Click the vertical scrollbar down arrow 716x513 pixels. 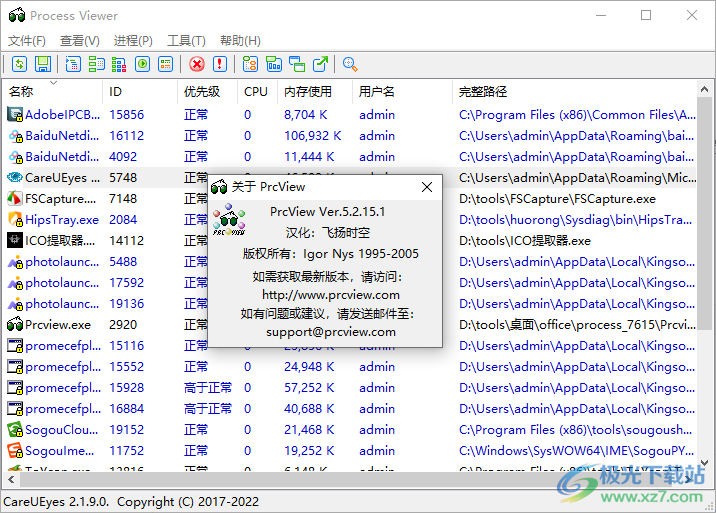coord(704,463)
